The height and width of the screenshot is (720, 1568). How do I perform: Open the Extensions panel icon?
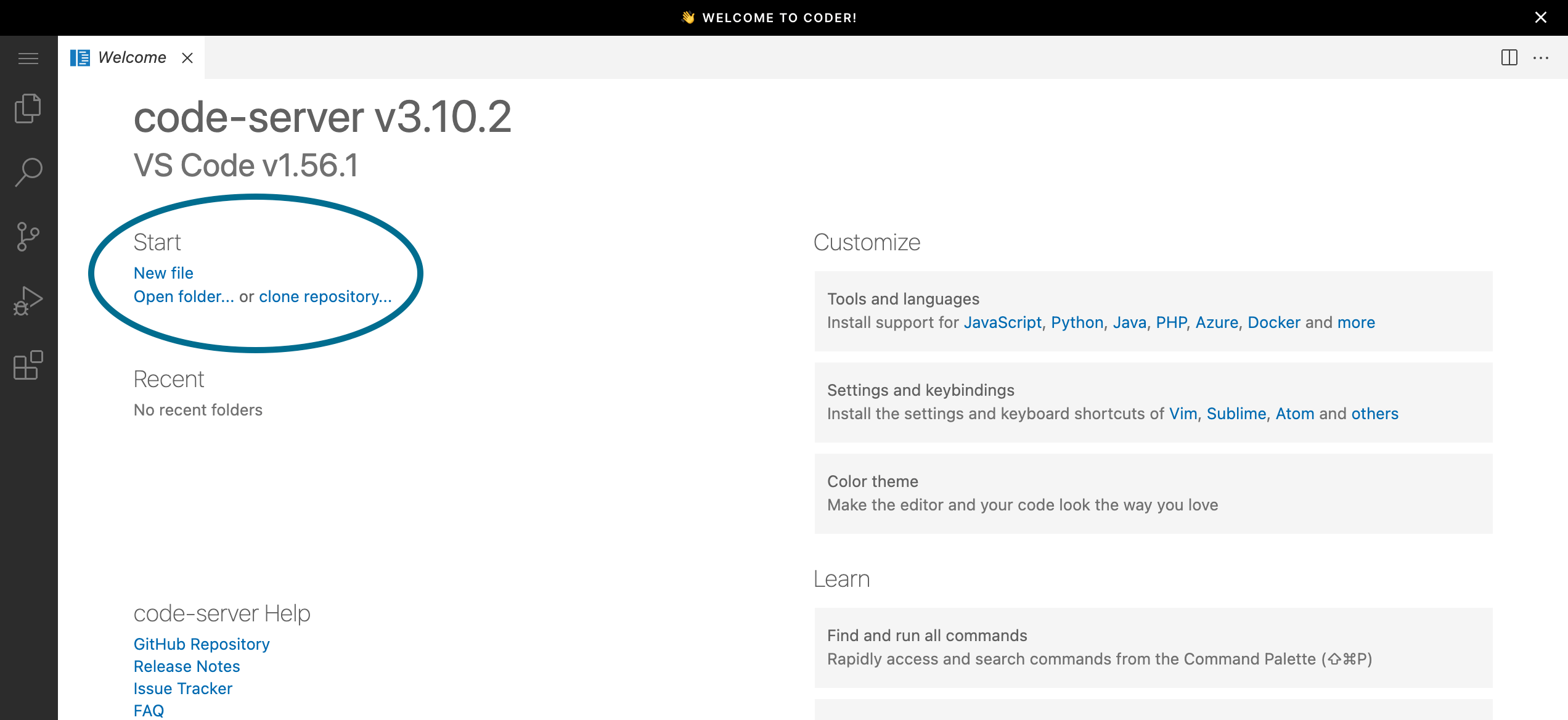28,364
